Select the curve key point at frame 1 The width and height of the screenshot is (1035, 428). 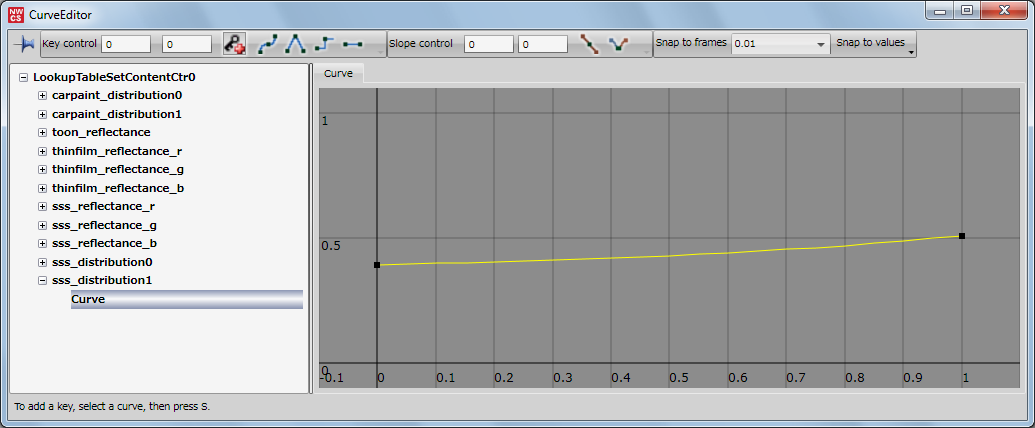(961, 236)
